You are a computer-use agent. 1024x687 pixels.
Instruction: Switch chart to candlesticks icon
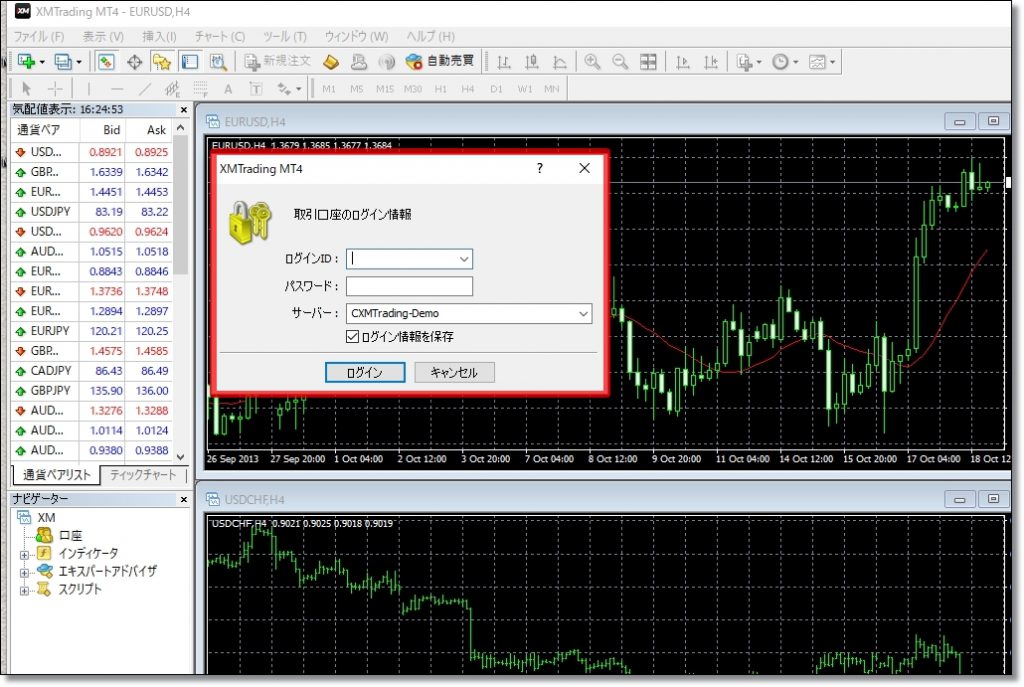[x=532, y=62]
